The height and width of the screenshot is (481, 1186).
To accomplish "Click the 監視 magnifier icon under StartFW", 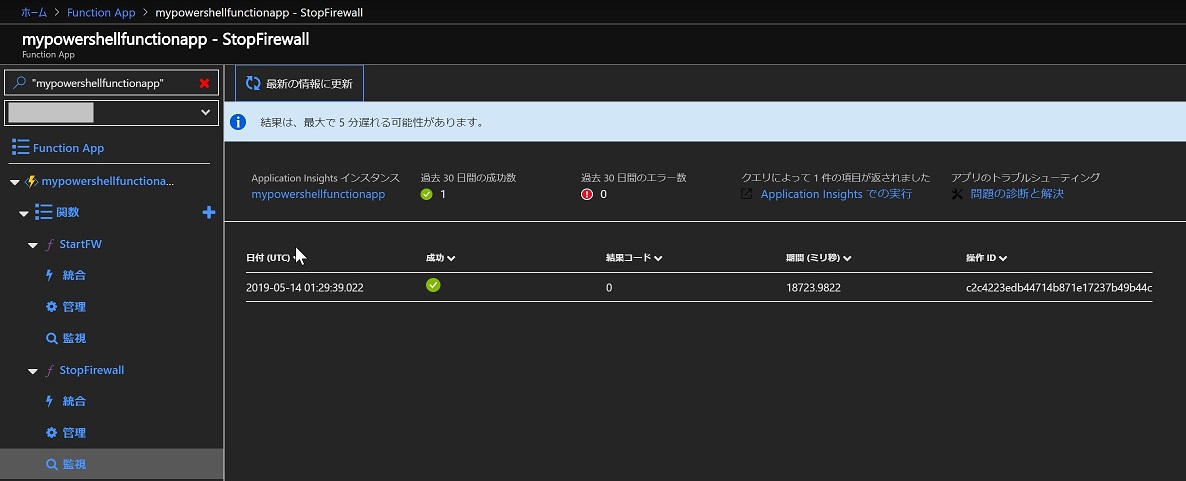I will [x=51, y=339].
